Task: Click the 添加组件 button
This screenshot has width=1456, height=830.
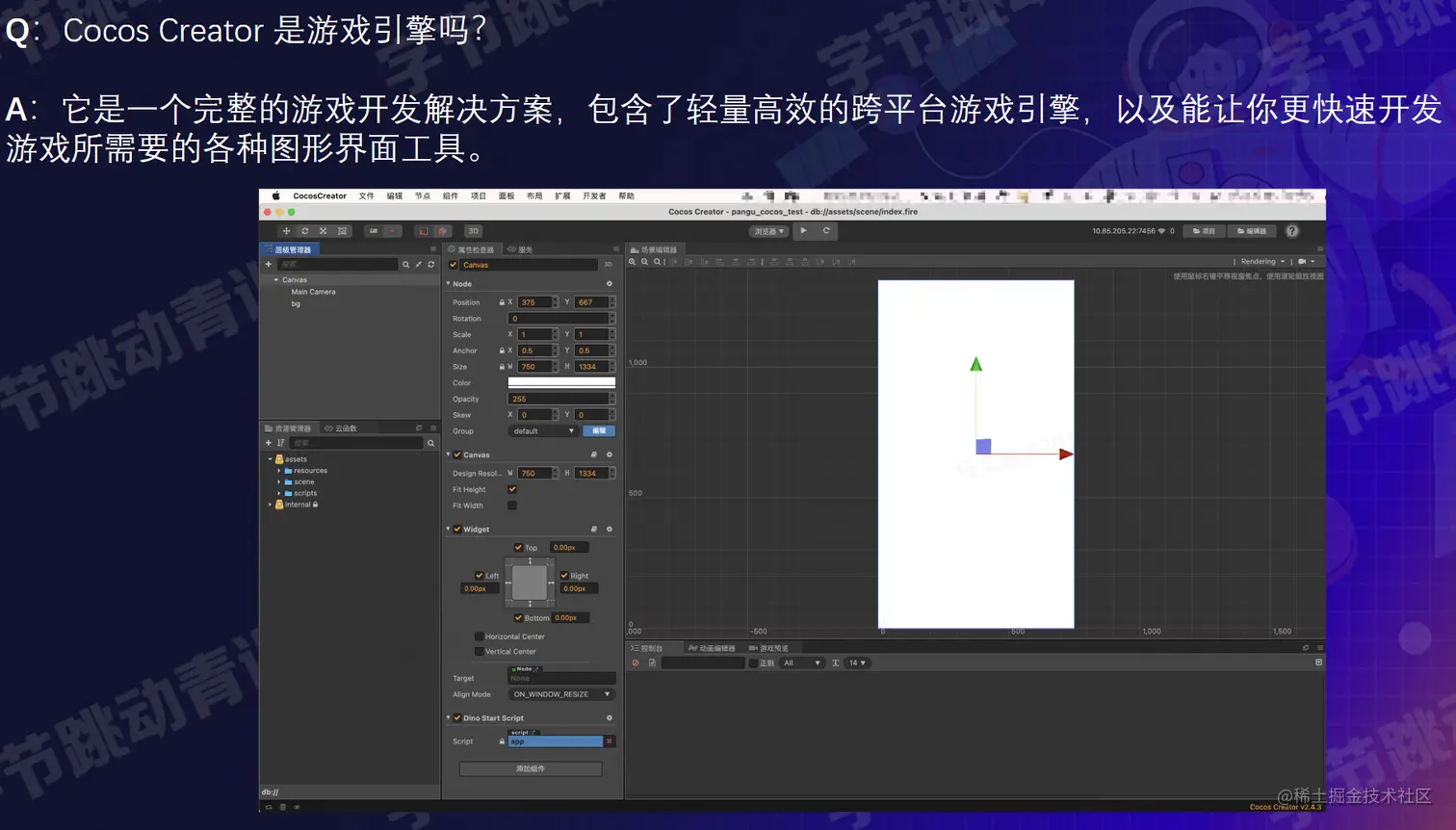Action: (x=531, y=768)
